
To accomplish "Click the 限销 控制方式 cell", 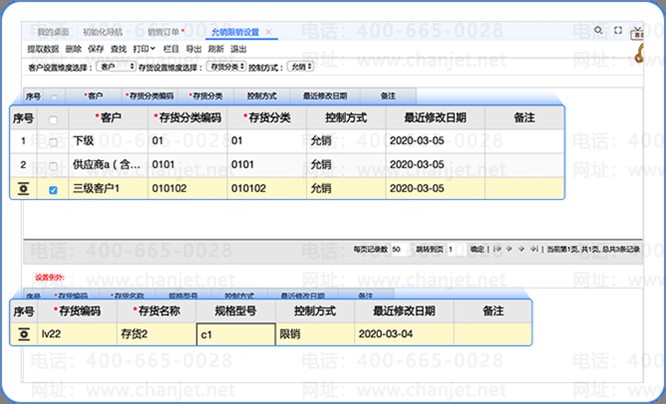I will [x=315, y=334].
